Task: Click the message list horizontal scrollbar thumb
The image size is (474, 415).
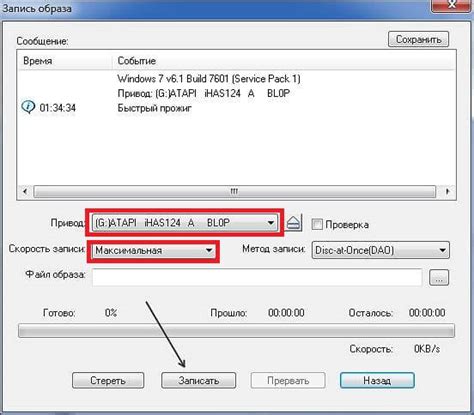Action: click(x=235, y=191)
